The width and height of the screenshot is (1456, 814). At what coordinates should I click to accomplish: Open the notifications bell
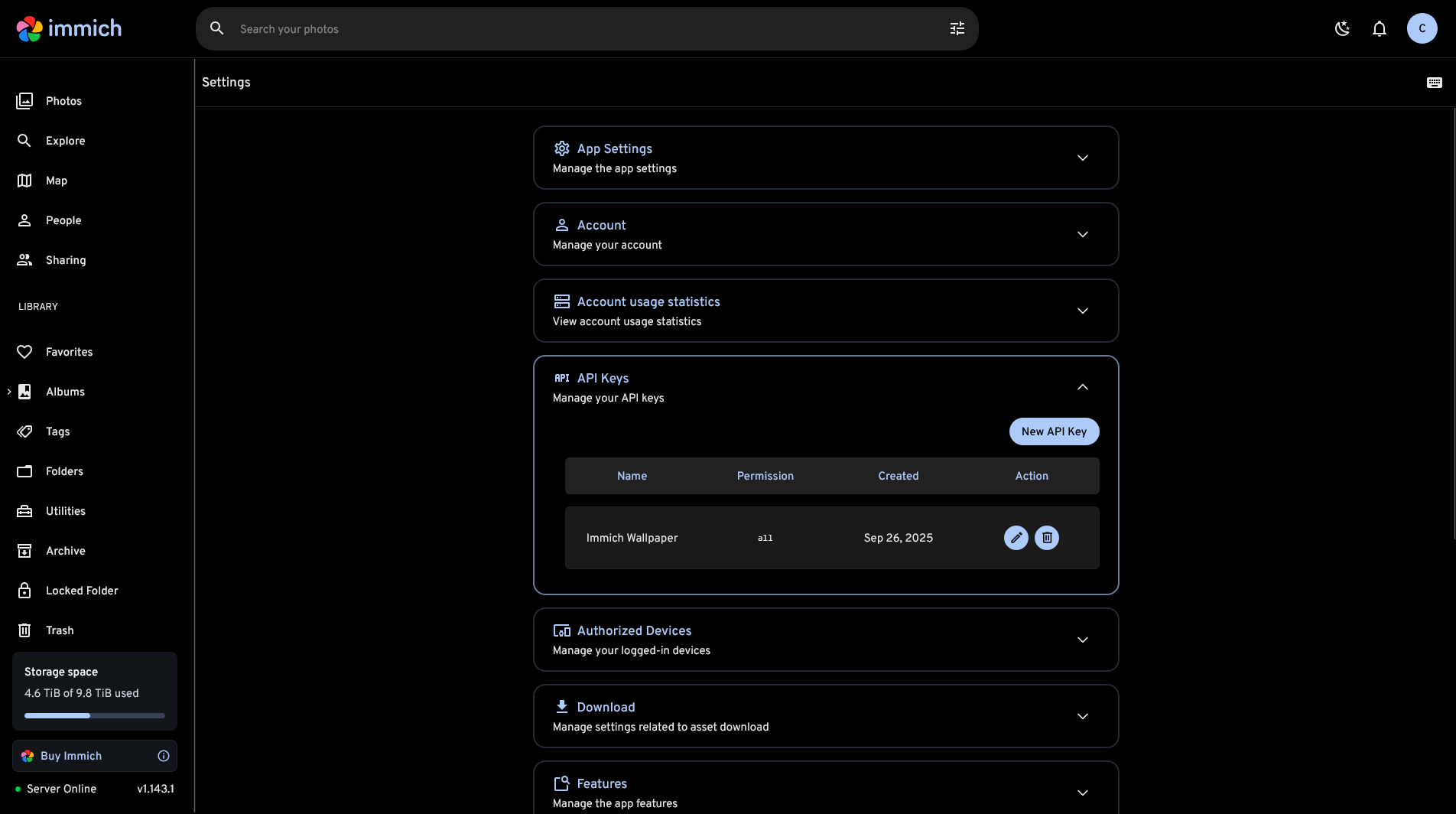pos(1379,29)
